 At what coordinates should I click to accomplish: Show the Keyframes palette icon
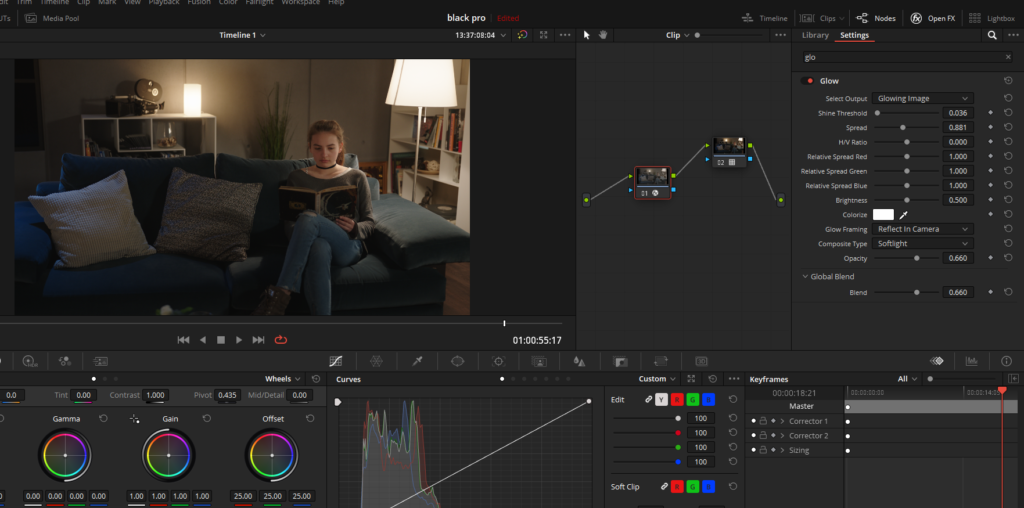[x=937, y=360]
